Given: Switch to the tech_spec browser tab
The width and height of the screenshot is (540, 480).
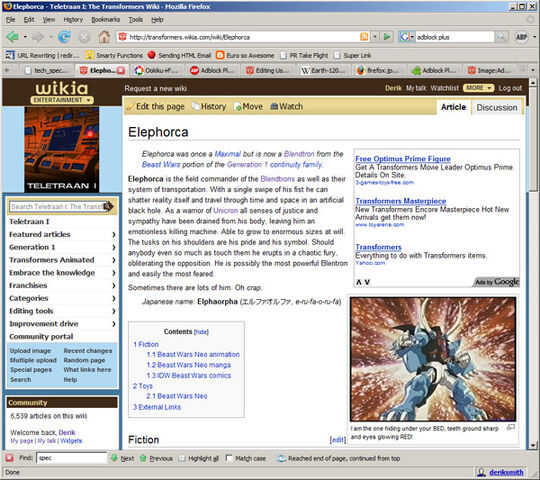Looking at the screenshot, I should (x=47, y=71).
